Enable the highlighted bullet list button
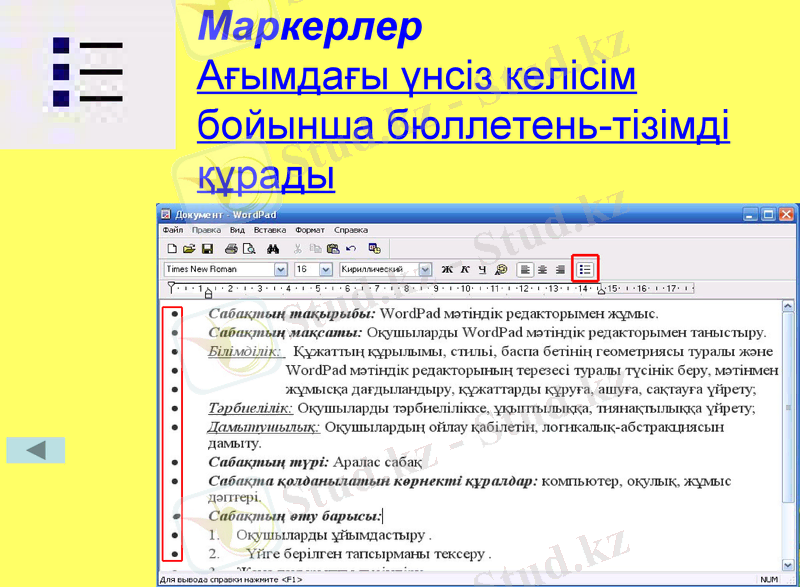The height and width of the screenshot is (587, 800). click(x=585, y=269)
